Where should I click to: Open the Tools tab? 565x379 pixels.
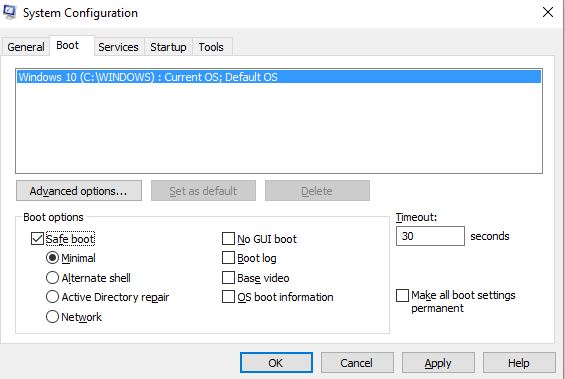tap(212, 47)
